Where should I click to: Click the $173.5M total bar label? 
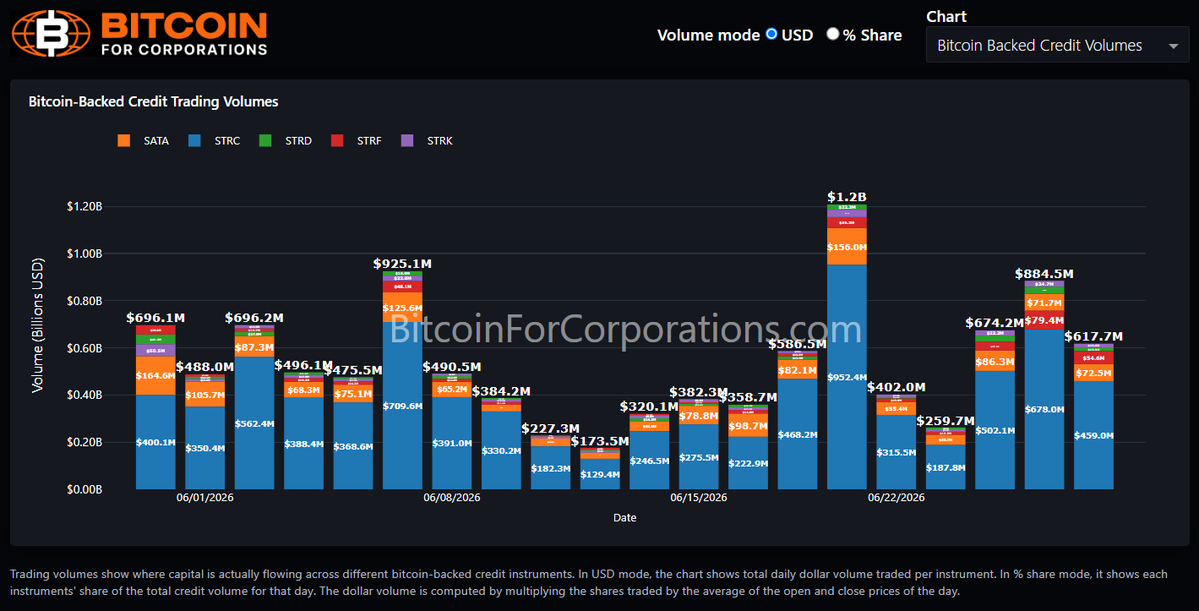pos(600,441)
